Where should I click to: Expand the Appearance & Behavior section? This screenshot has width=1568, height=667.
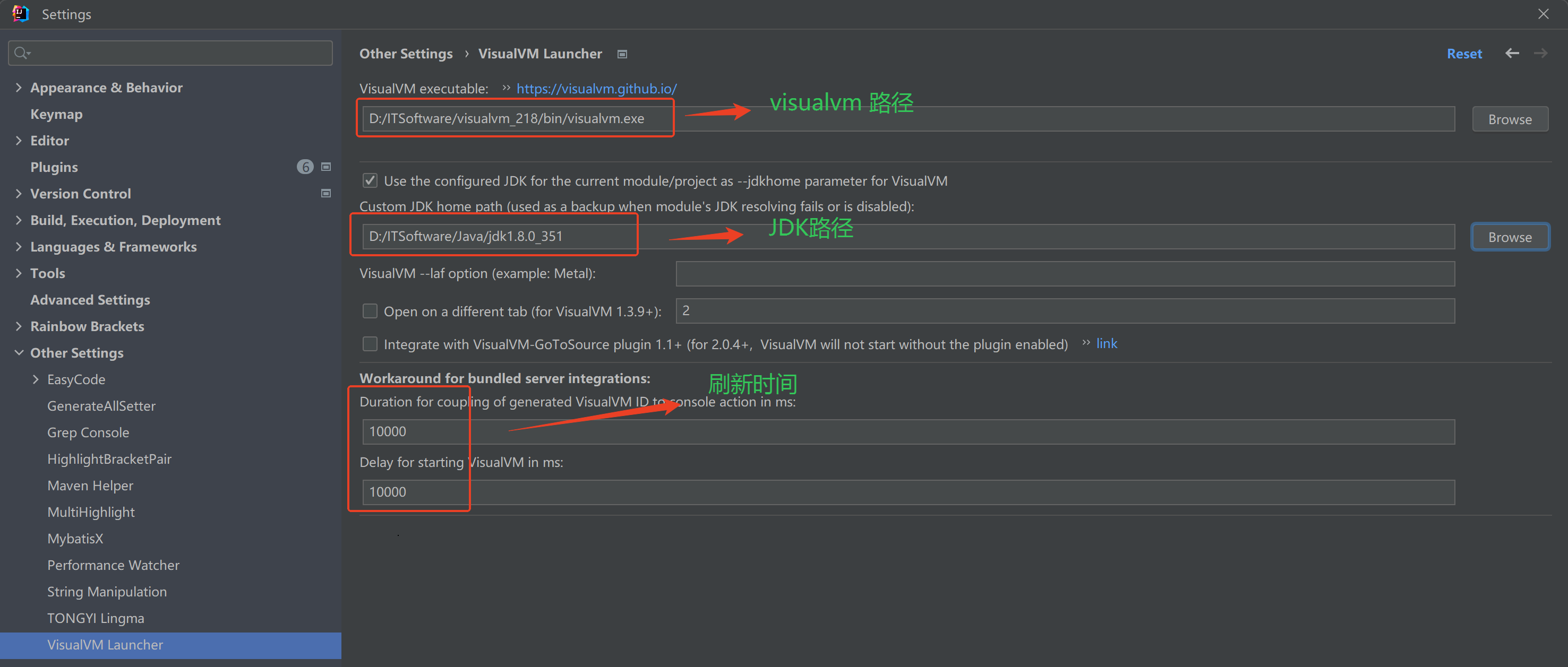pyautogui.click(x=19, y=87)
